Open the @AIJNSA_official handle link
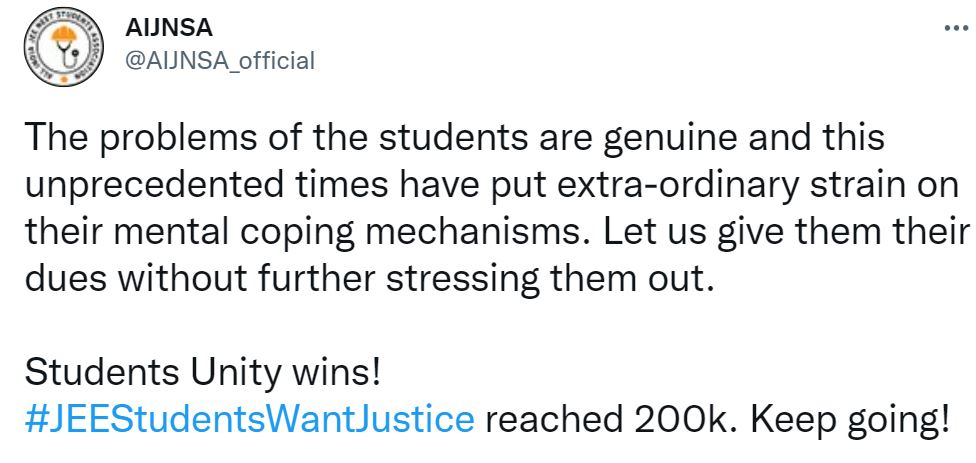Viewport: 976px width, 463px height. pyautogui.click(x=217, y=60)
